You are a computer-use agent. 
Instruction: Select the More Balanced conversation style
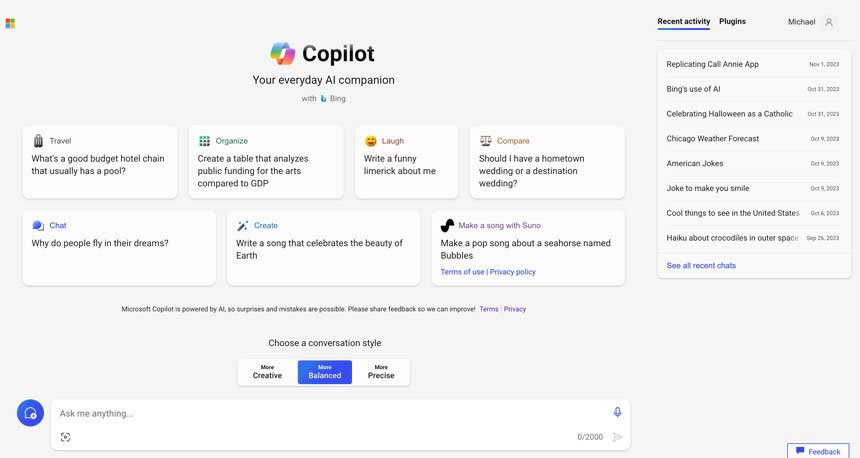(324, 372)
